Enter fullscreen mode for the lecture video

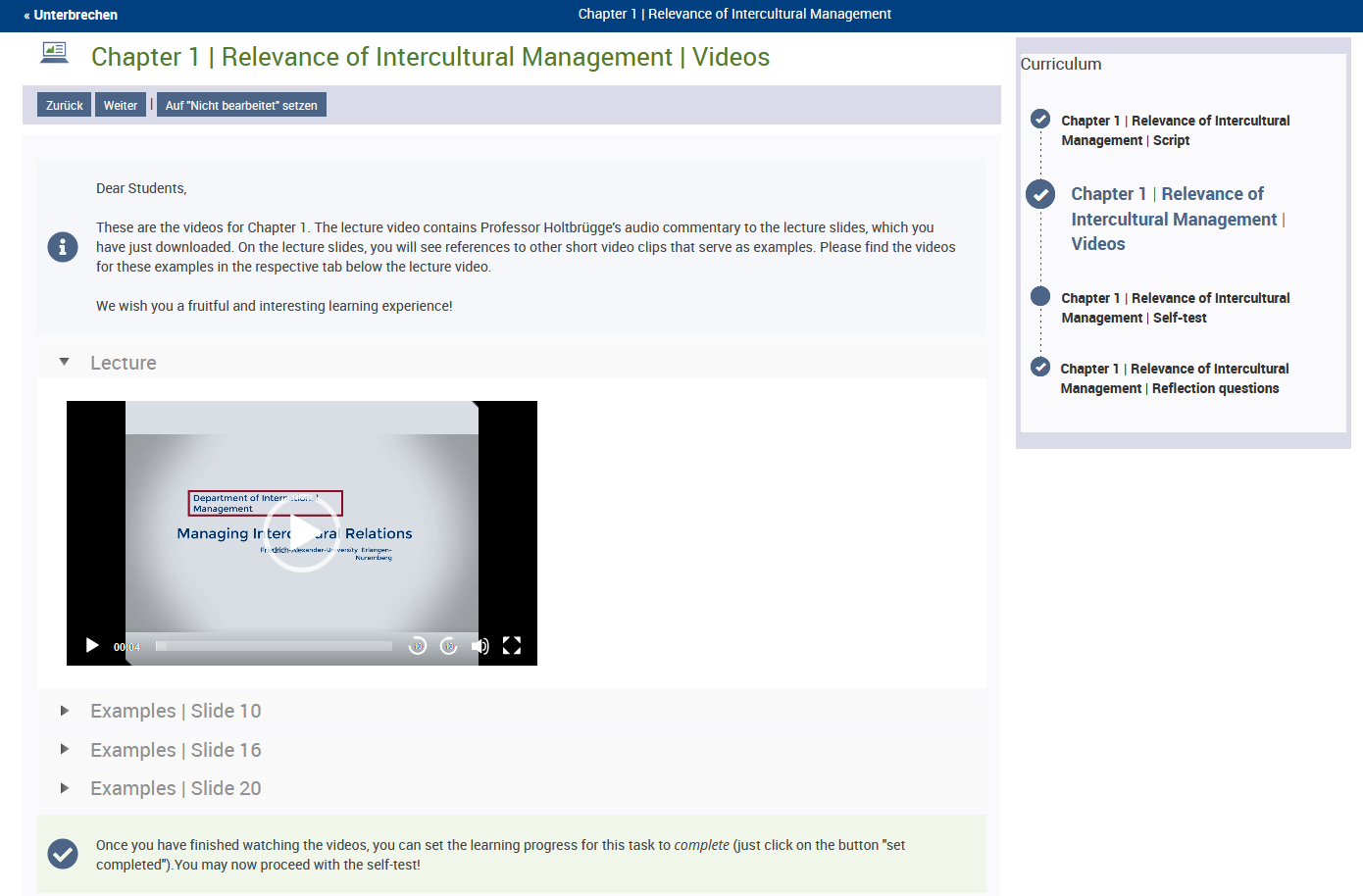tap(512, 646)
